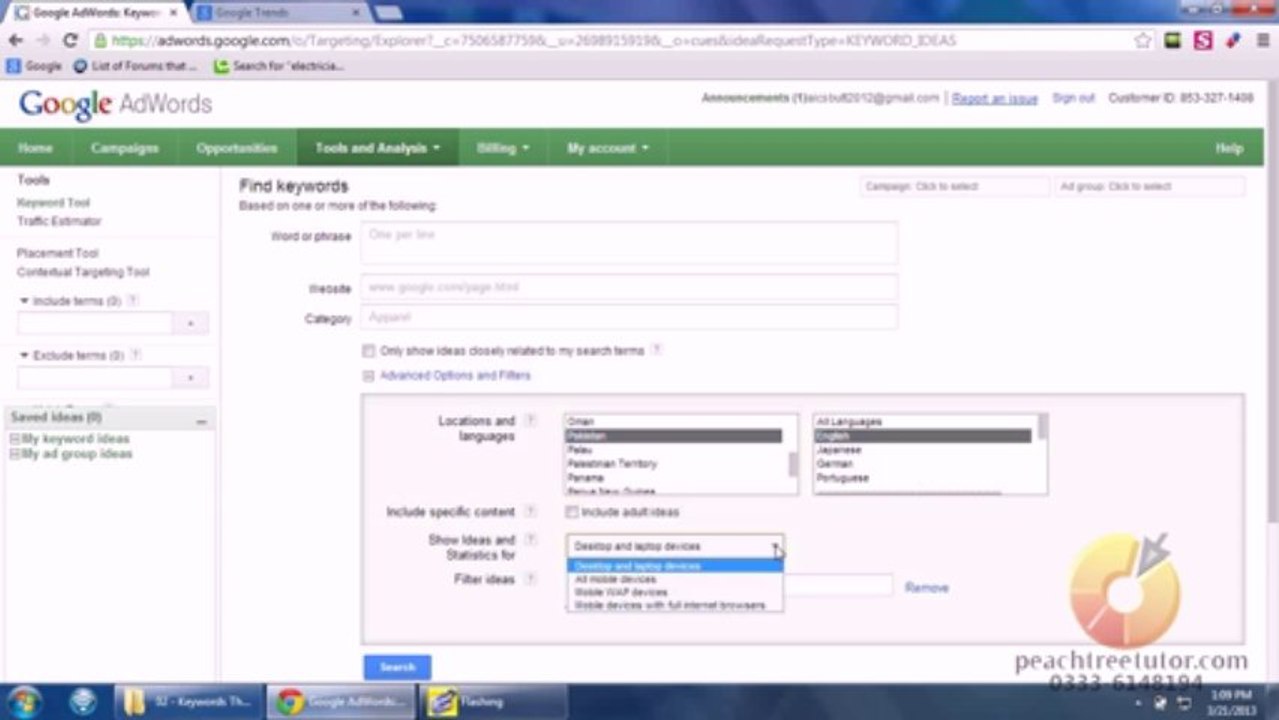Screen dimensions: 1279x720
Task: Click the Word or phrase text box
Action: 629,243
